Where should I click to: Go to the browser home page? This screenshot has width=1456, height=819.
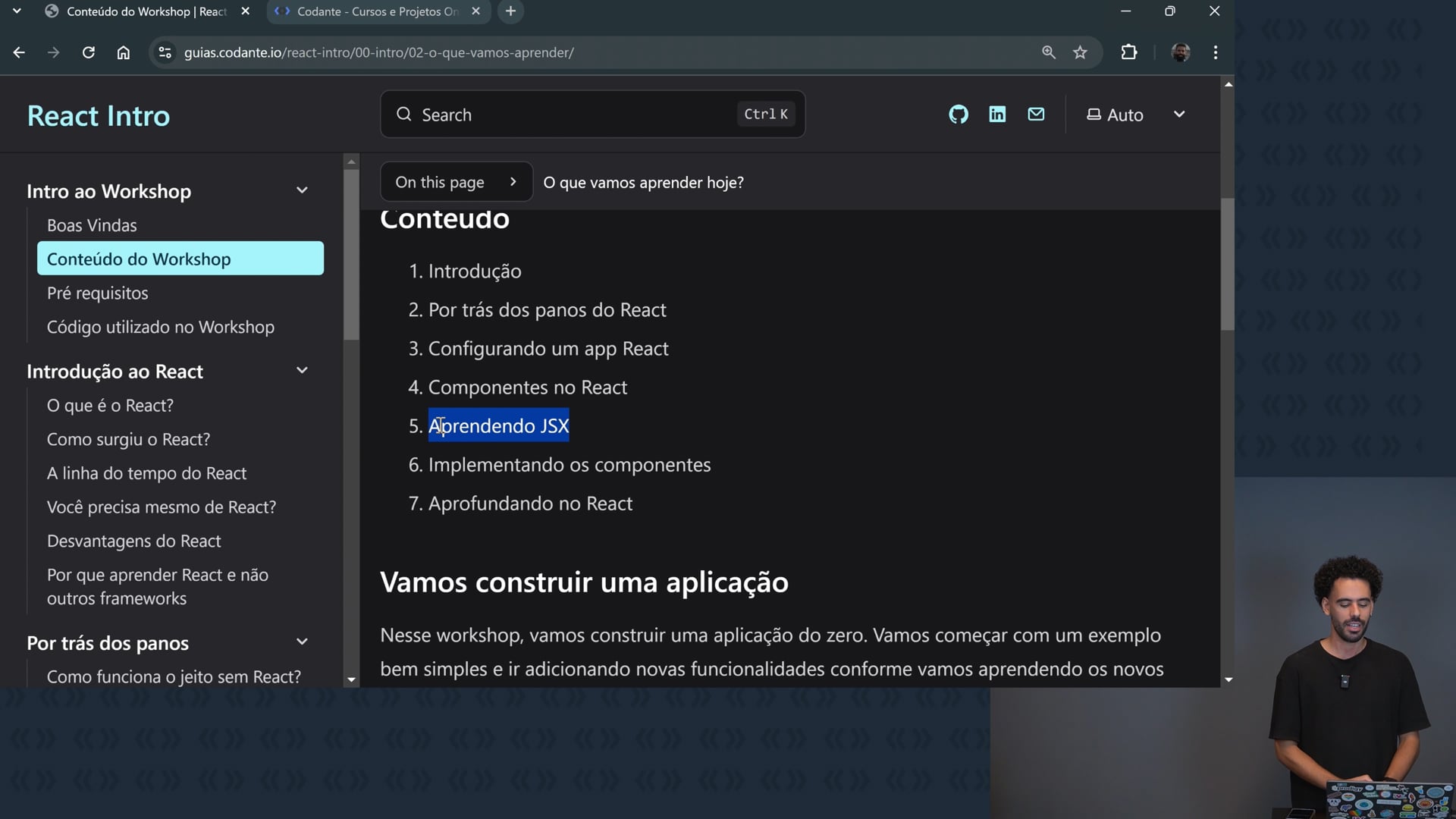[x=124, y=52]
